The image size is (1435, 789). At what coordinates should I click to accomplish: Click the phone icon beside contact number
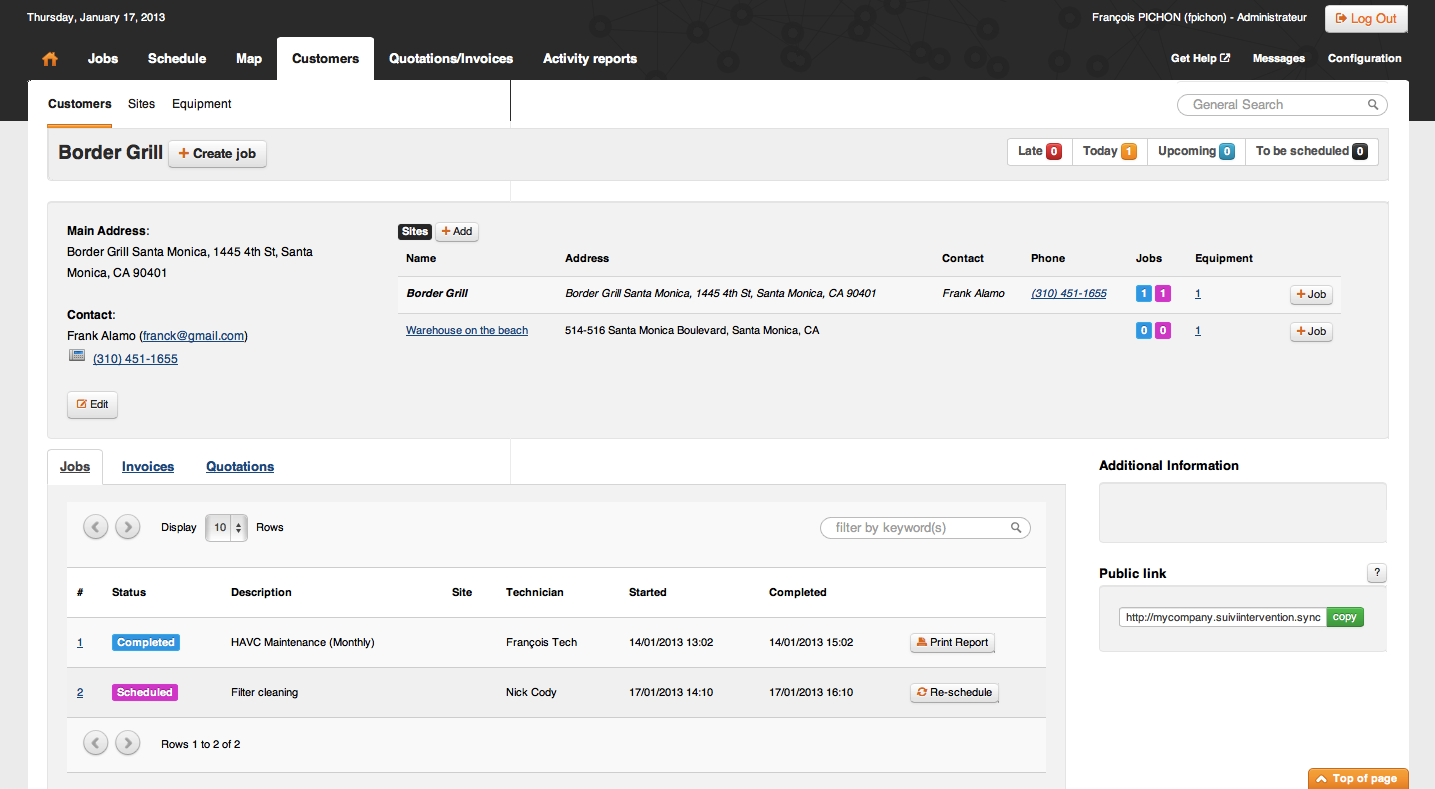(x=77, y=356)
